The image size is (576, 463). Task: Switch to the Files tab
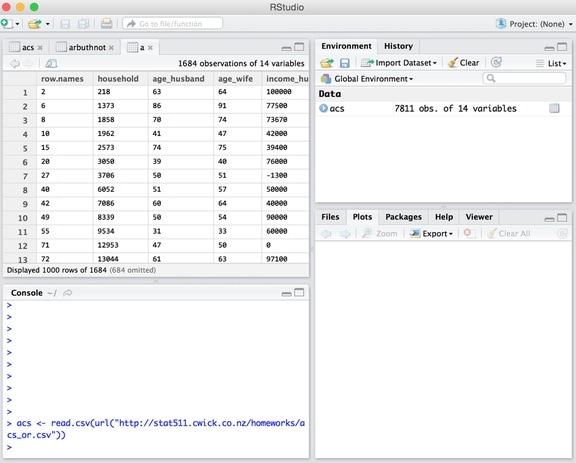pos(330,217)
